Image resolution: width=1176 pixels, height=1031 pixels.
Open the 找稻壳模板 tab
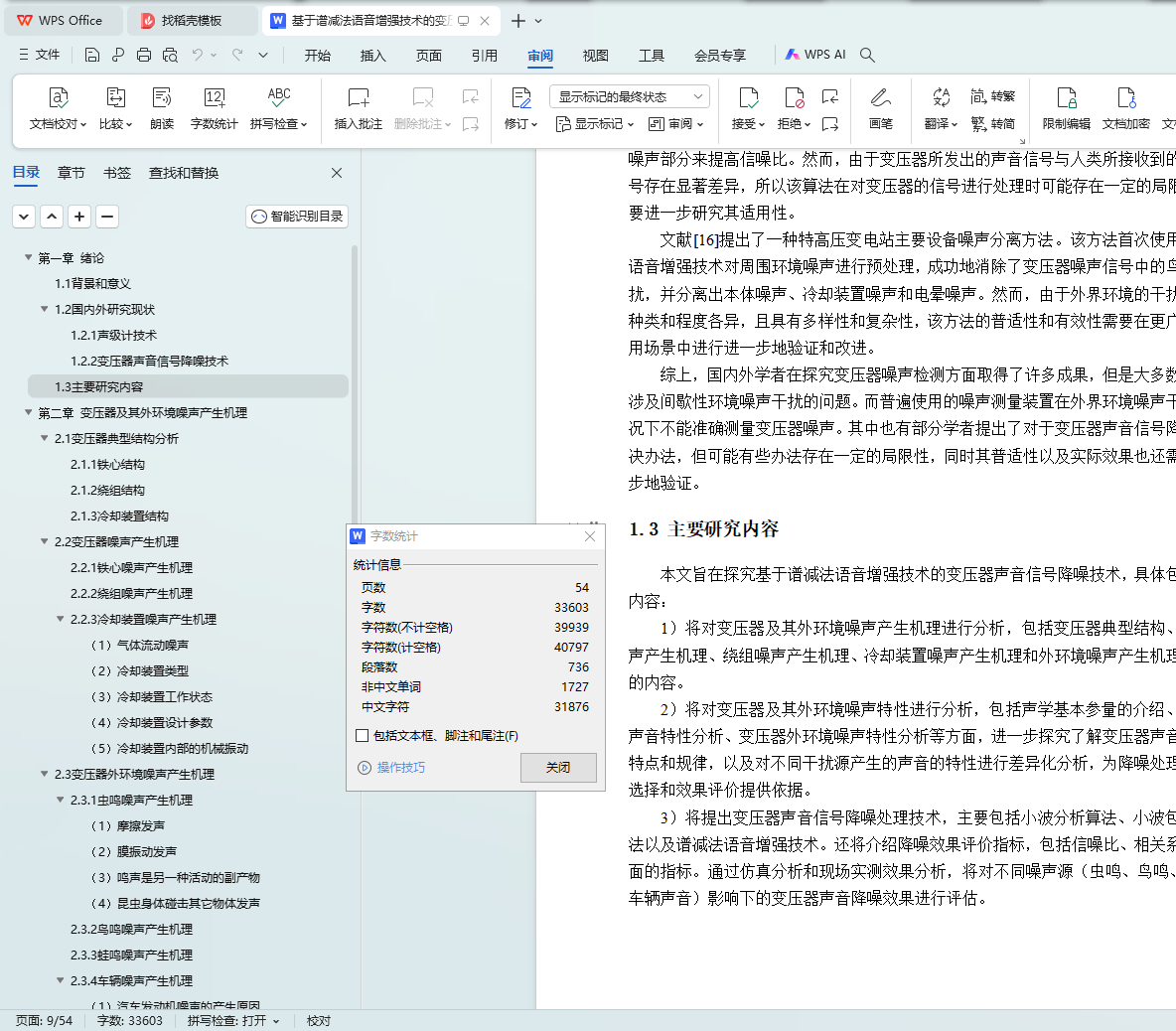(x=191, y=21)
